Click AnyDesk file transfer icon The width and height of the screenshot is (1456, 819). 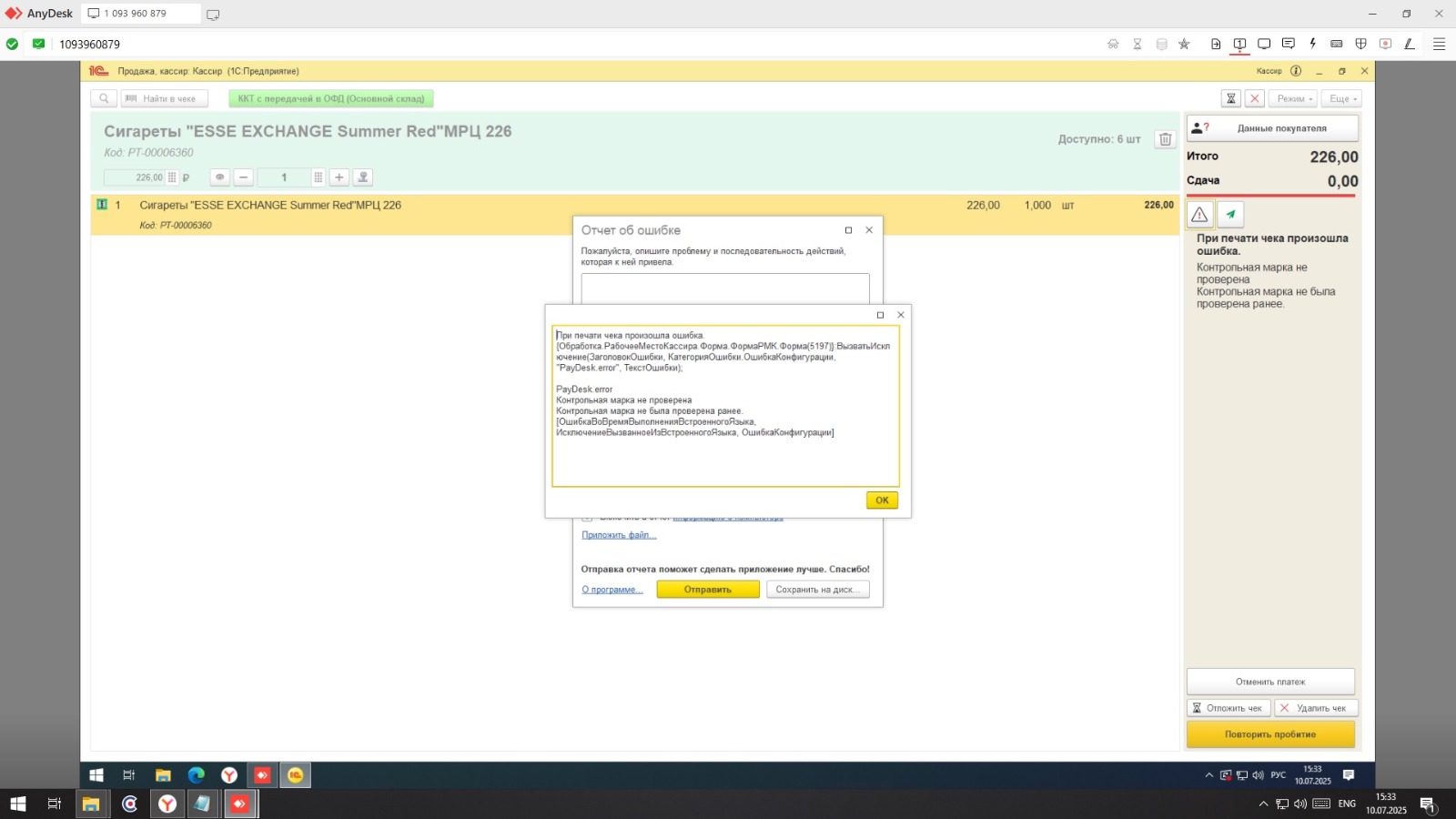(x=1216, y=44)
